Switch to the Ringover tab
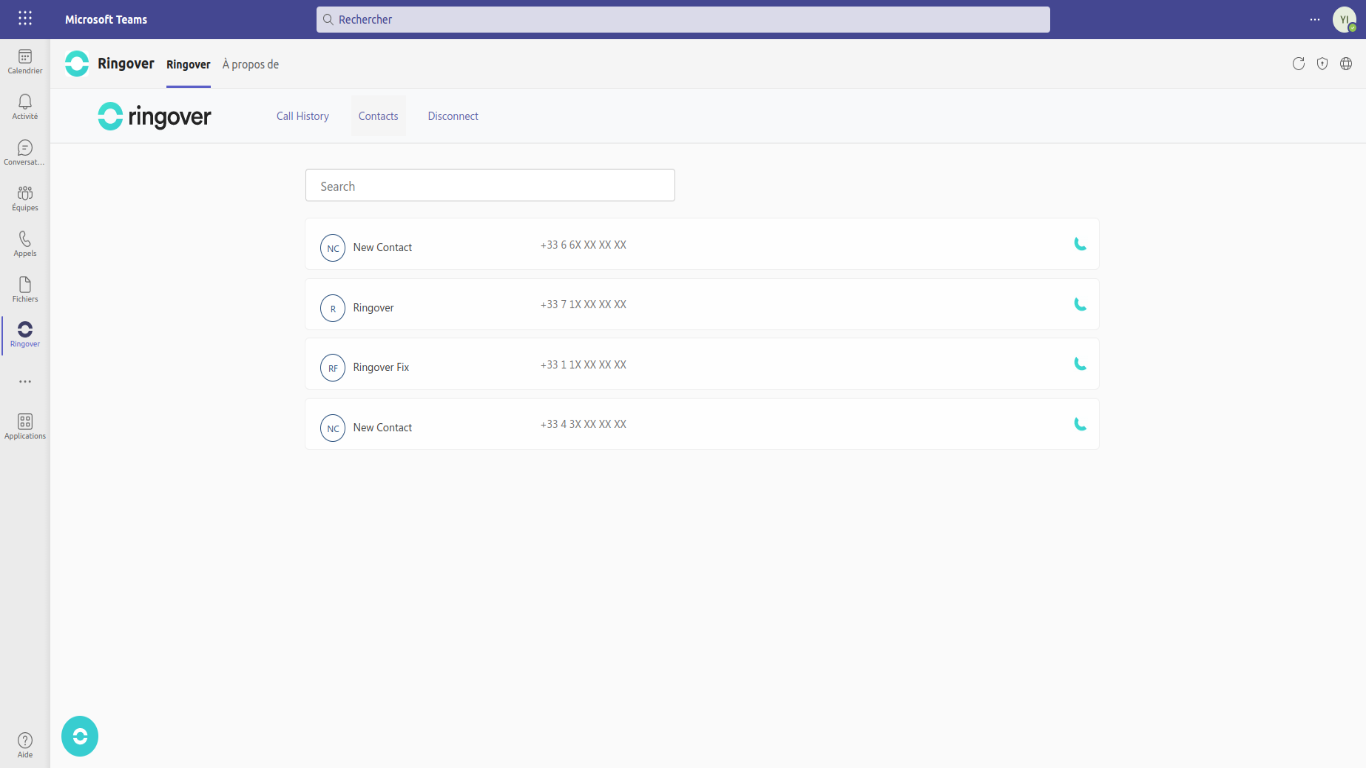The height and width of the screenshot is (768, 1366). [188, 64]
